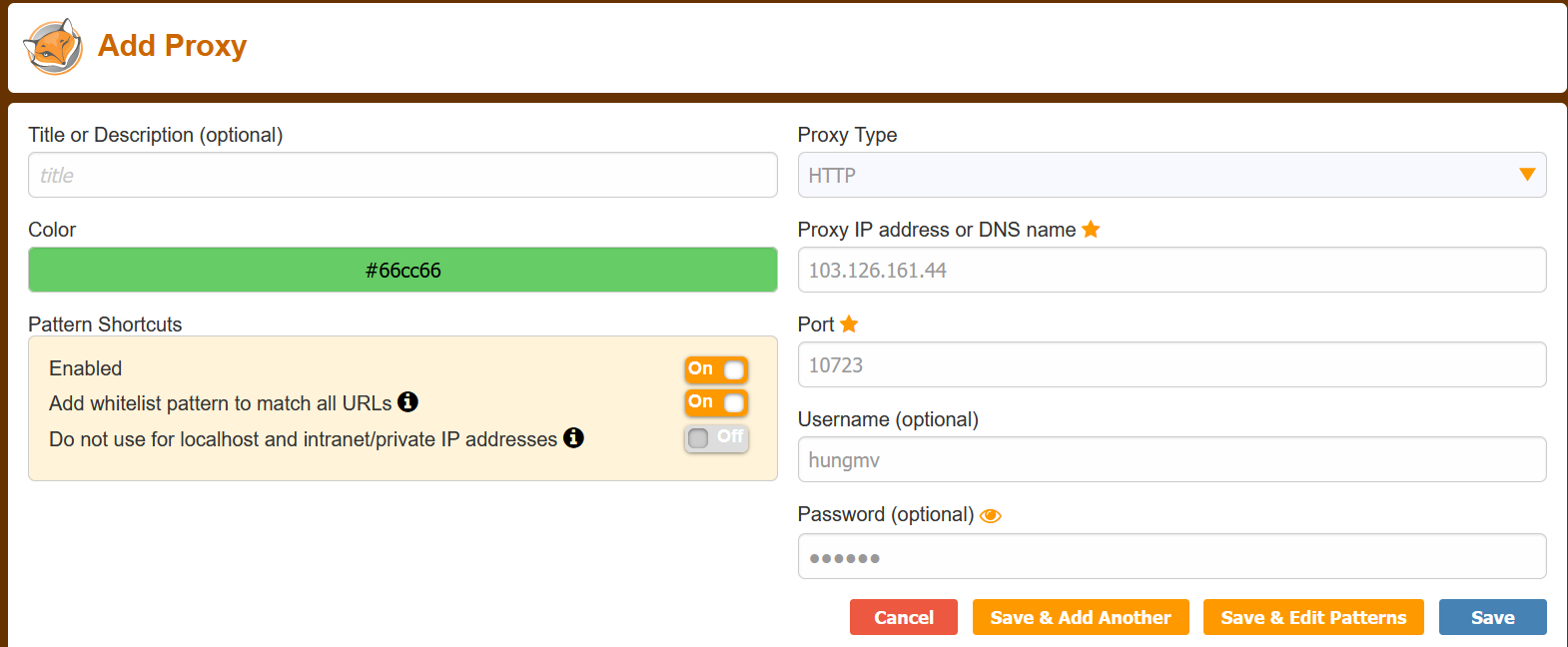Image resolution: width=1568 pixels, height=647 pixels.
Task: Click the Cancel button
Action: click(x=903, y=617)
